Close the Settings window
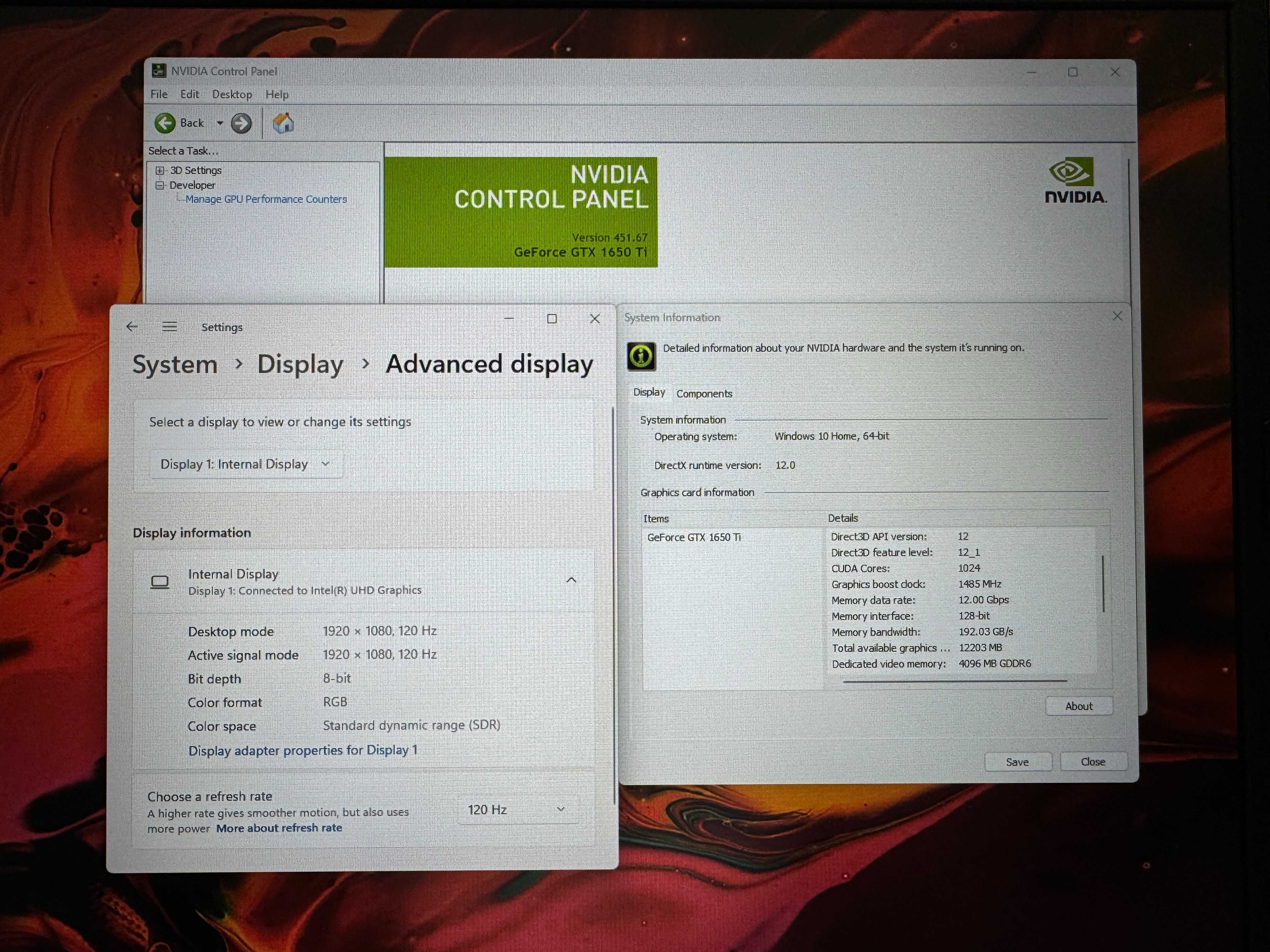 point(595,319)
